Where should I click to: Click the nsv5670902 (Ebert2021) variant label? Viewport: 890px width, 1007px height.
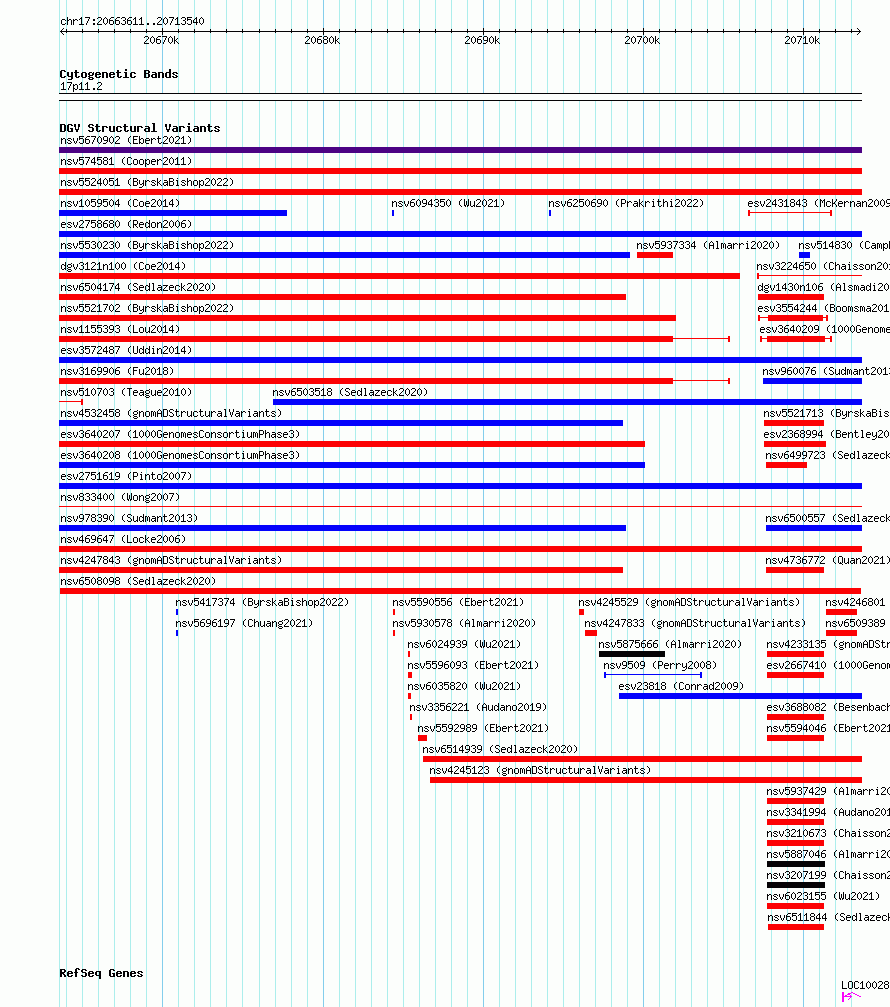click(x=126, y=140)
